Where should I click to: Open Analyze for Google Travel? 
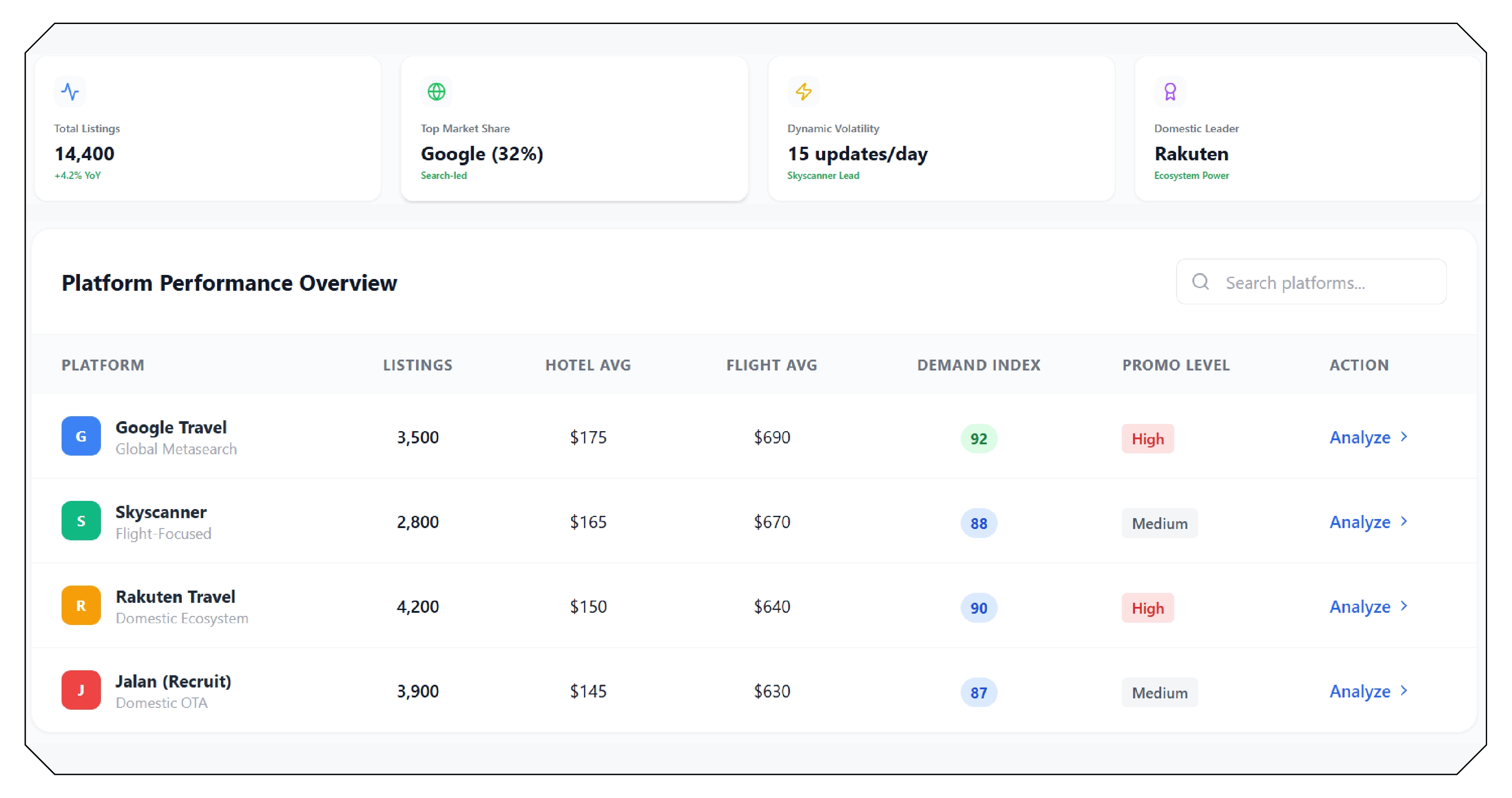(1368, 437)
